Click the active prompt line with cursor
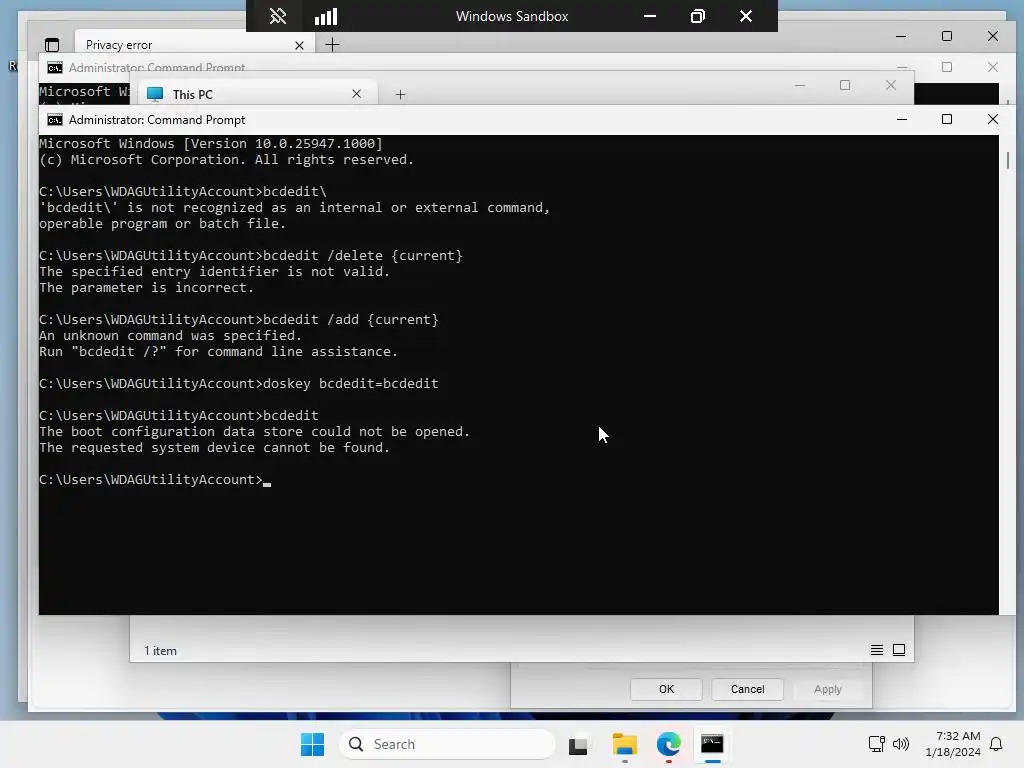1024x768 pixels. (x=155, y=479)
